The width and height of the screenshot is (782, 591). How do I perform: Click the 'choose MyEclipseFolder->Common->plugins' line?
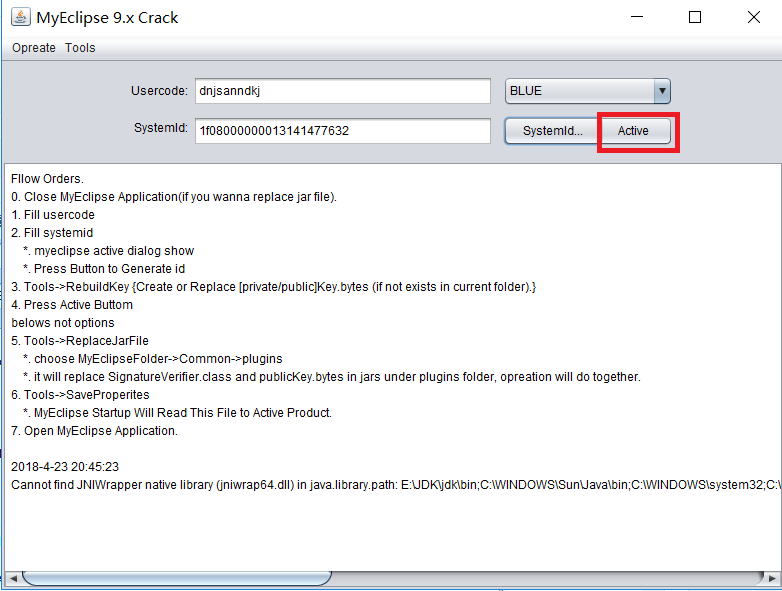(153, 359)
